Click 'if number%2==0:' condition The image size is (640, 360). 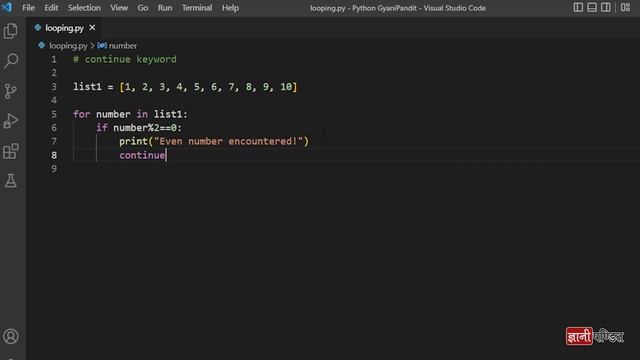point(139,128)
